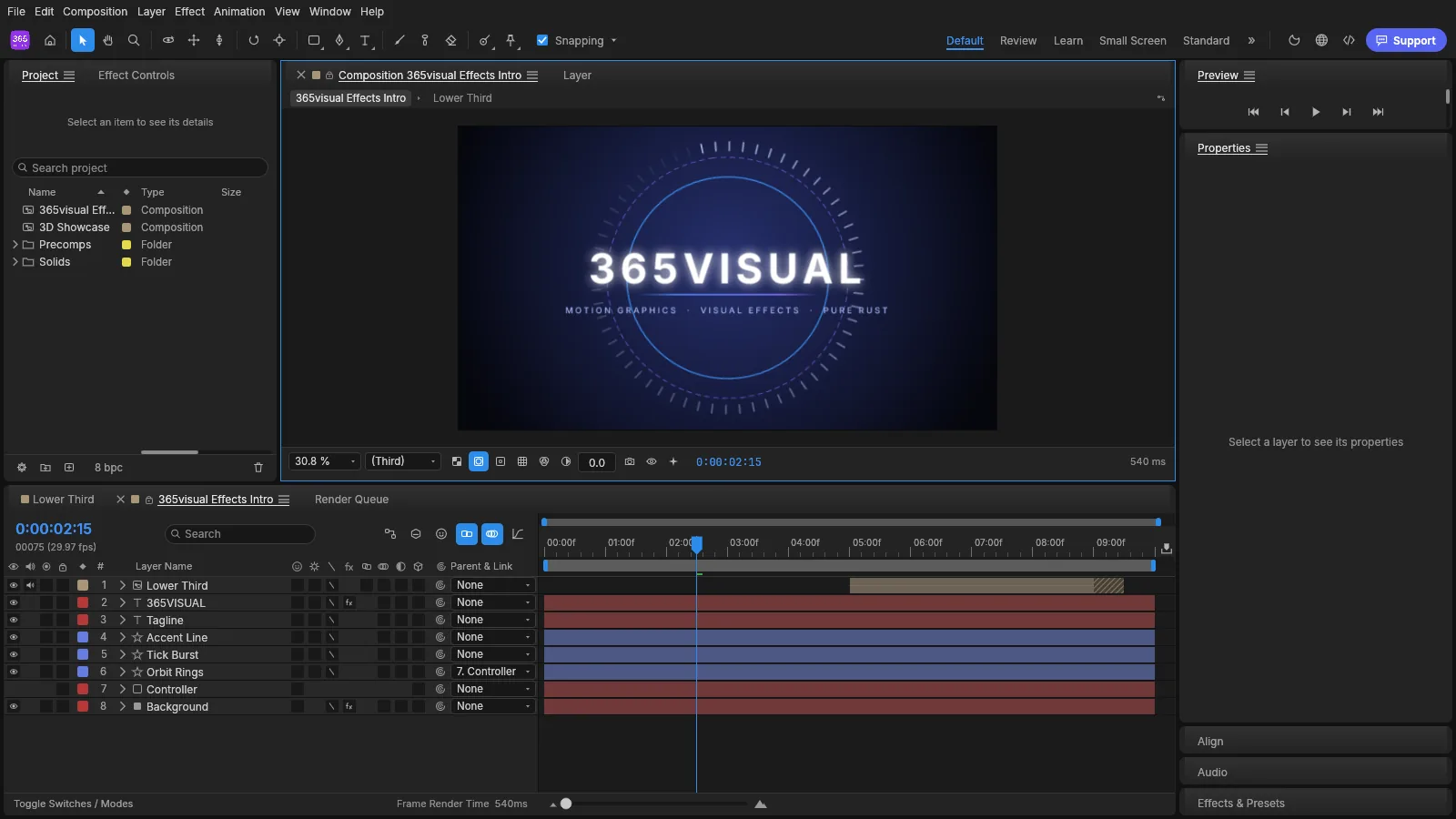Image resolution: width=1456 pixels, height=819 pixels.
Task: Select the Eraser tool
Action: 450,40
